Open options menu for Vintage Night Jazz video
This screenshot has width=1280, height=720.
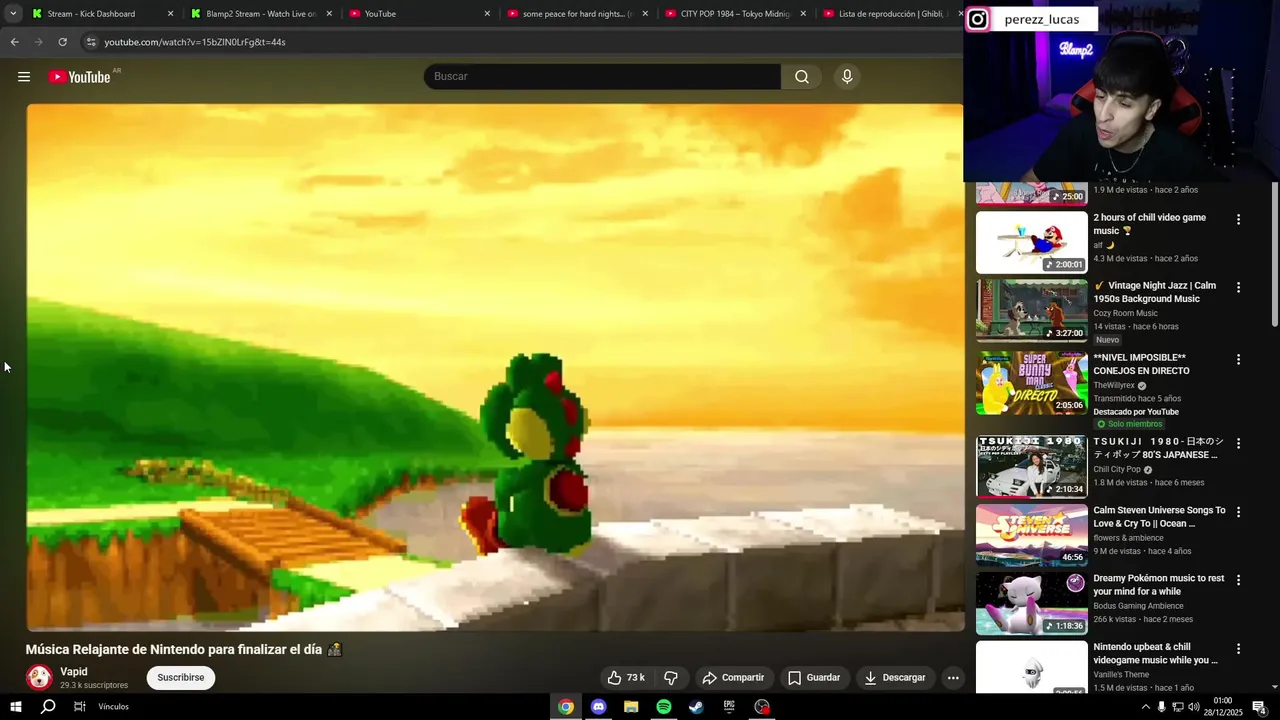(1238, 287)
